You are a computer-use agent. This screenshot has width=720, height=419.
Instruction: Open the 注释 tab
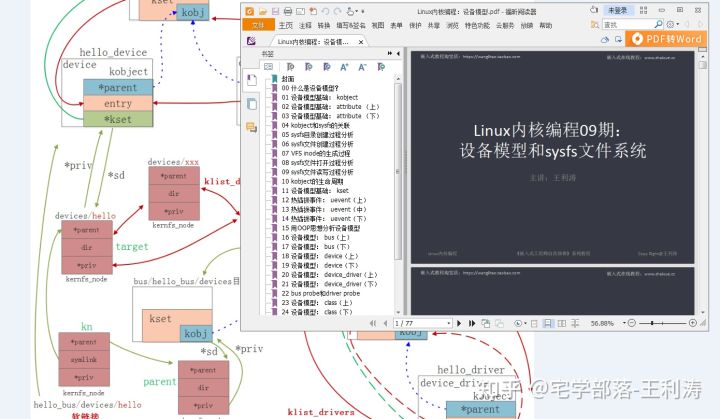(x=305, y=25)
